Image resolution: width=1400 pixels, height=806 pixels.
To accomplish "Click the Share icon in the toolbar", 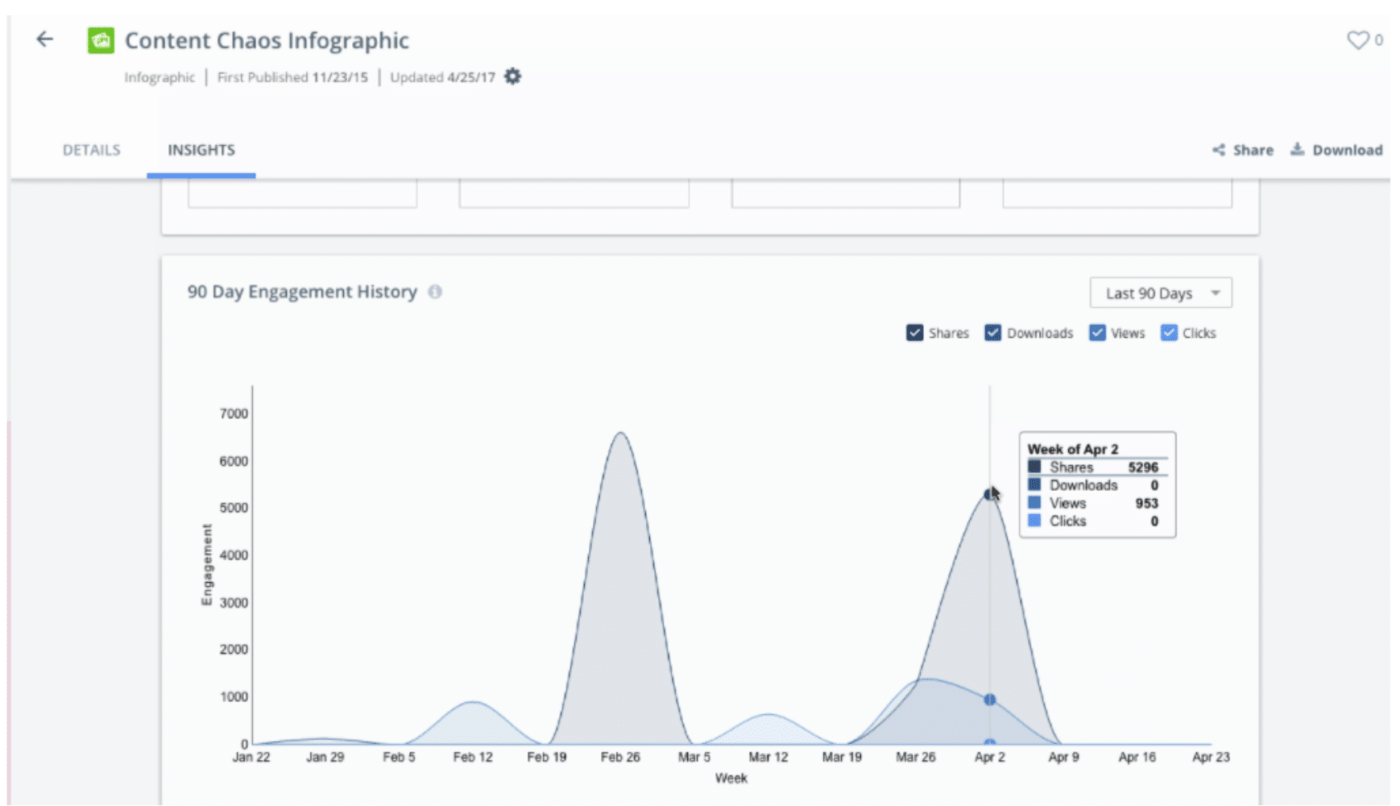I will click(1218, 150).
